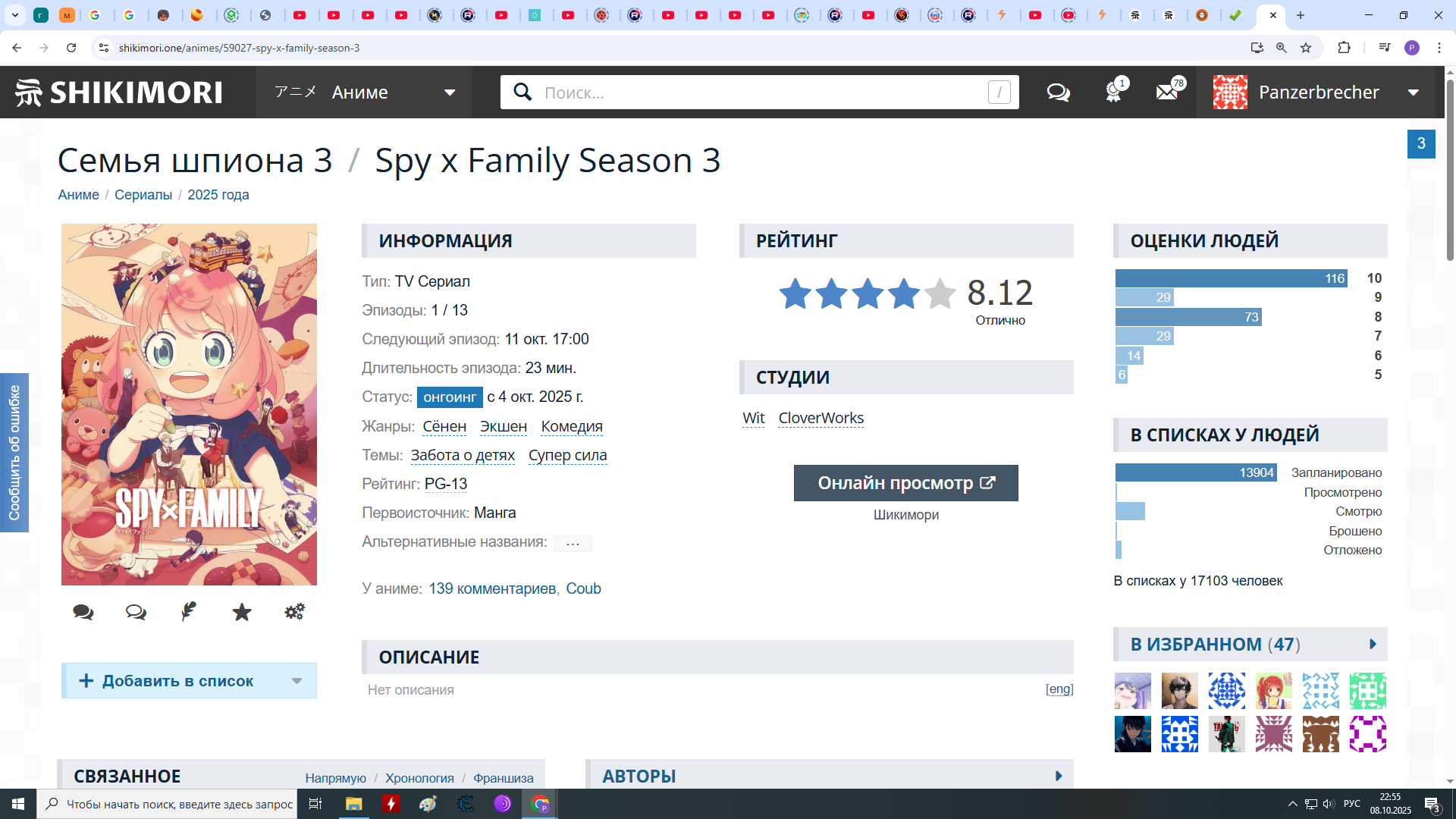Focus the Поиск search input field

(758, 93)
